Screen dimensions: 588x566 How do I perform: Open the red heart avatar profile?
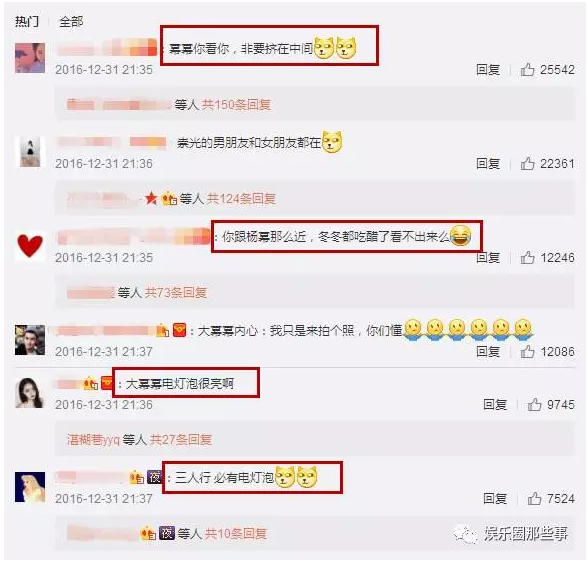(x=30, y=246)
